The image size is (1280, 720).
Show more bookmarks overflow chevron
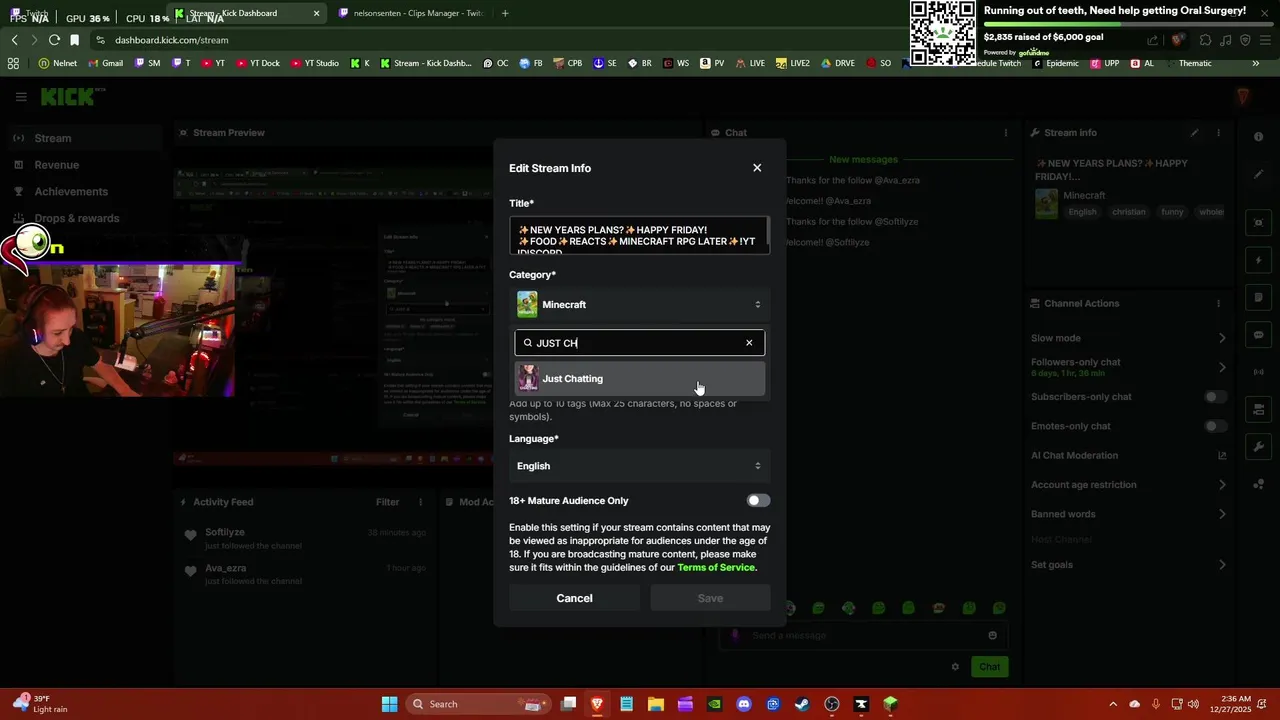click(1255, 63)
